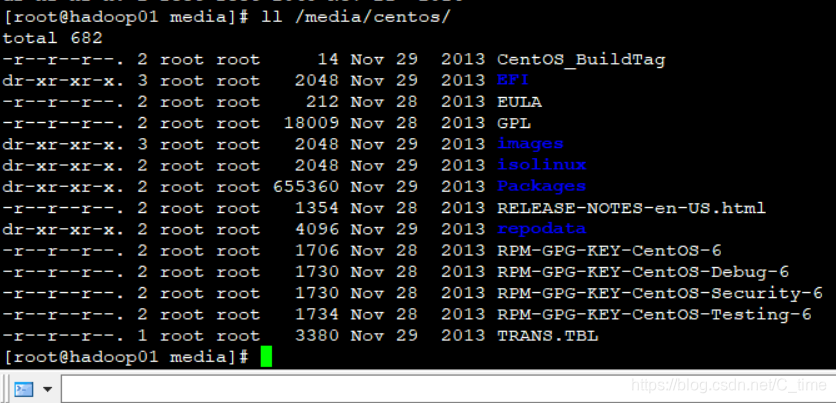Select the TRANS.TBL file name

click(x=548, y=336)
